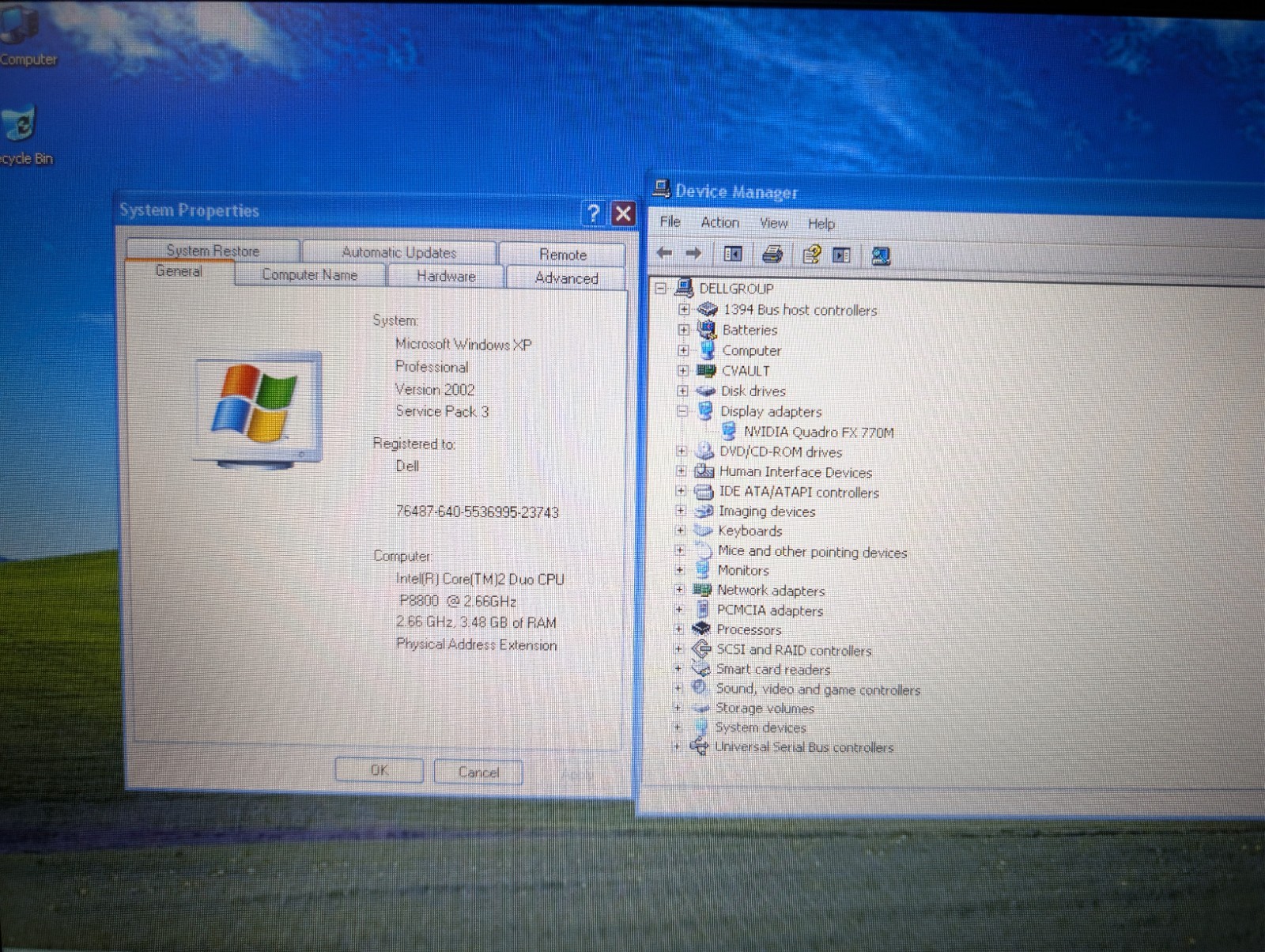Image resolution: width=1265 pixels, height=952 pixels.
Task: Click the action pane toolbar icon next to Properties
Action: coord(842,255)
